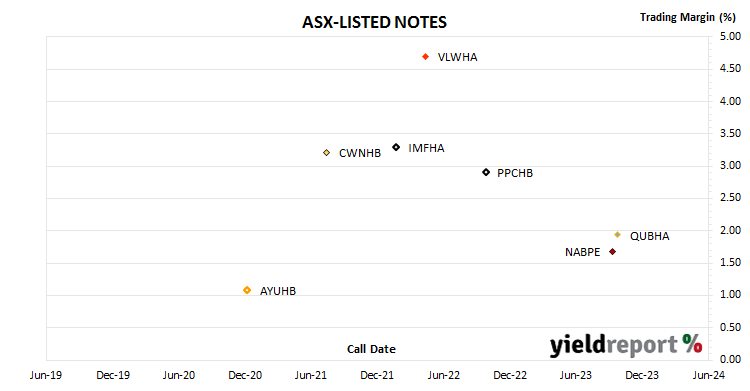Select the NABPE data label
The width and height of the screenshot is (750, 391).
tap(582, 252)
